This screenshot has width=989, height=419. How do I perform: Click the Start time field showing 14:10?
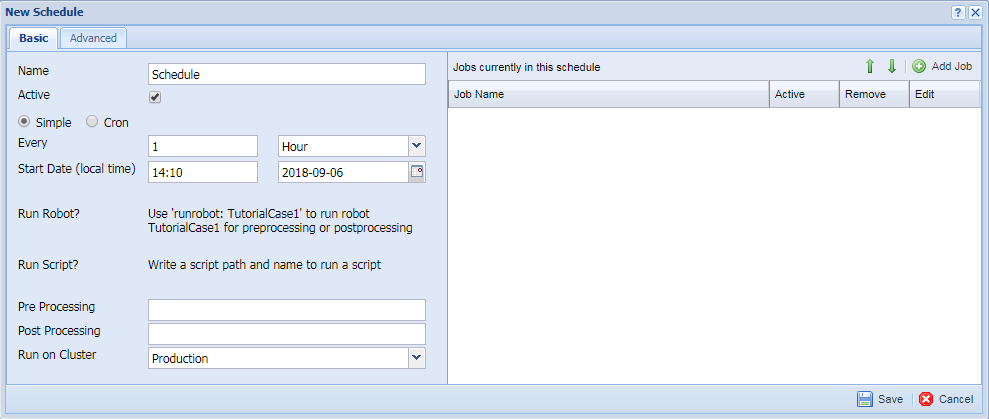(203, 172)
